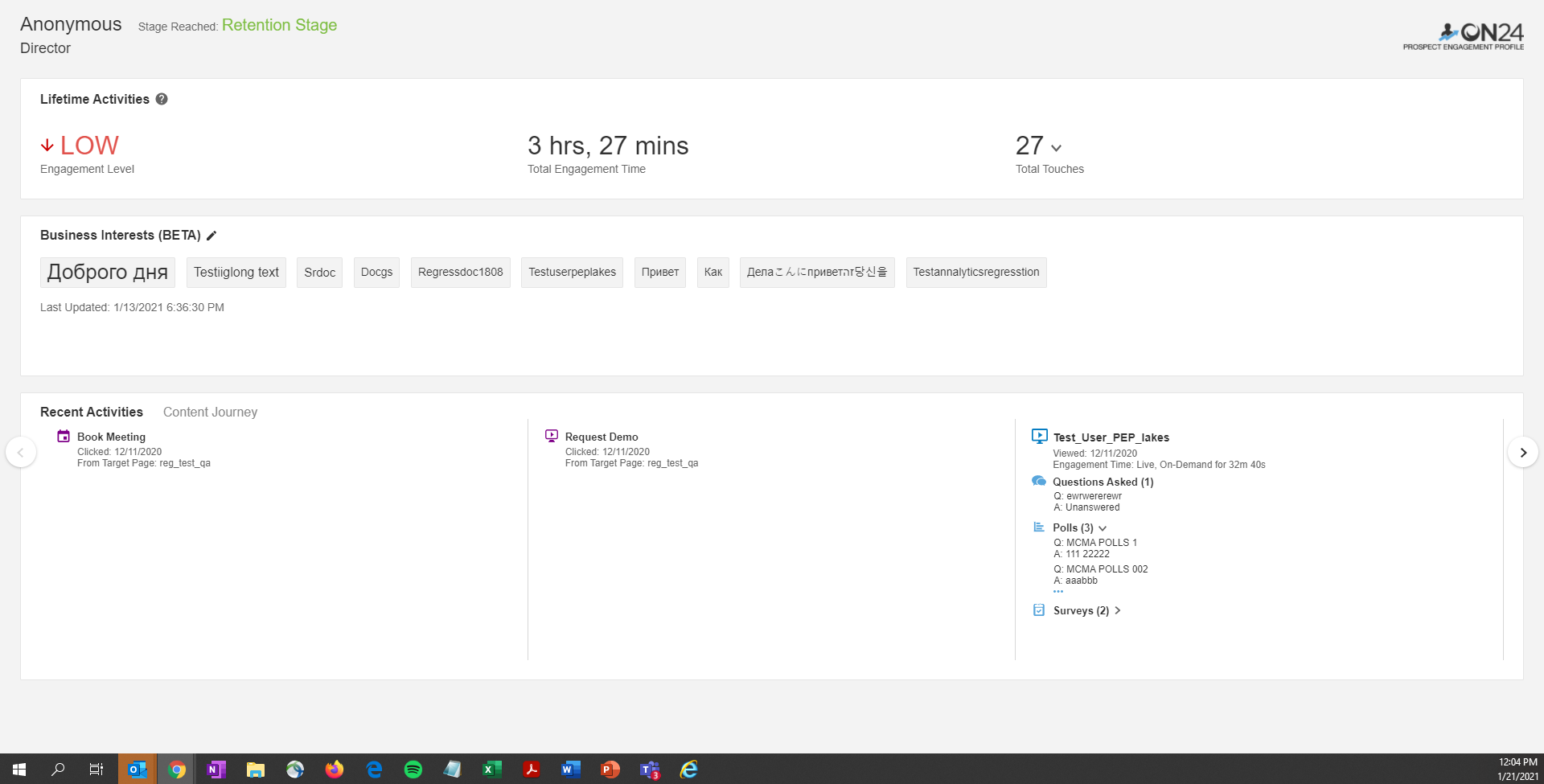Click the ON24 Prospect Engagement Profile logo
Viewport: 1544px width, 784px height.
tap(1464, 36)
